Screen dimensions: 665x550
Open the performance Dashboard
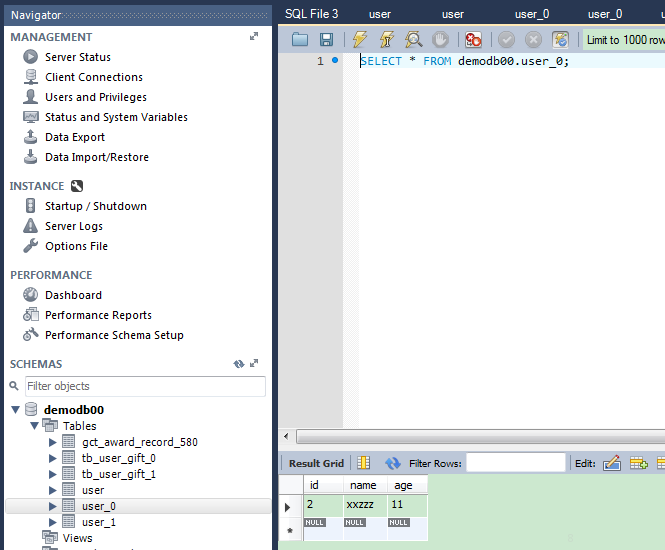point(73,295)
